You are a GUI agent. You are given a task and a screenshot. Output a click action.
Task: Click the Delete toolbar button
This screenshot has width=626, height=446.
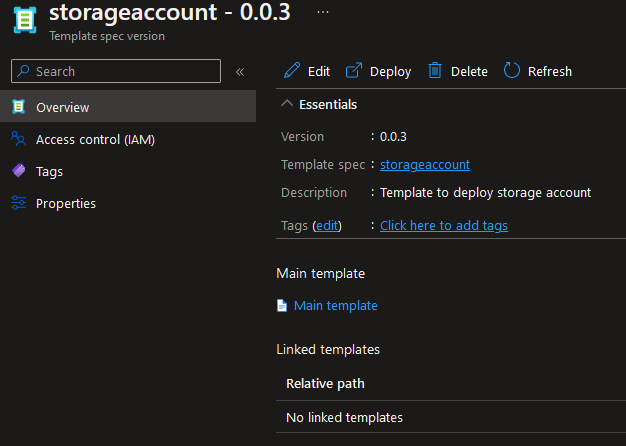[x=458, y=71]
